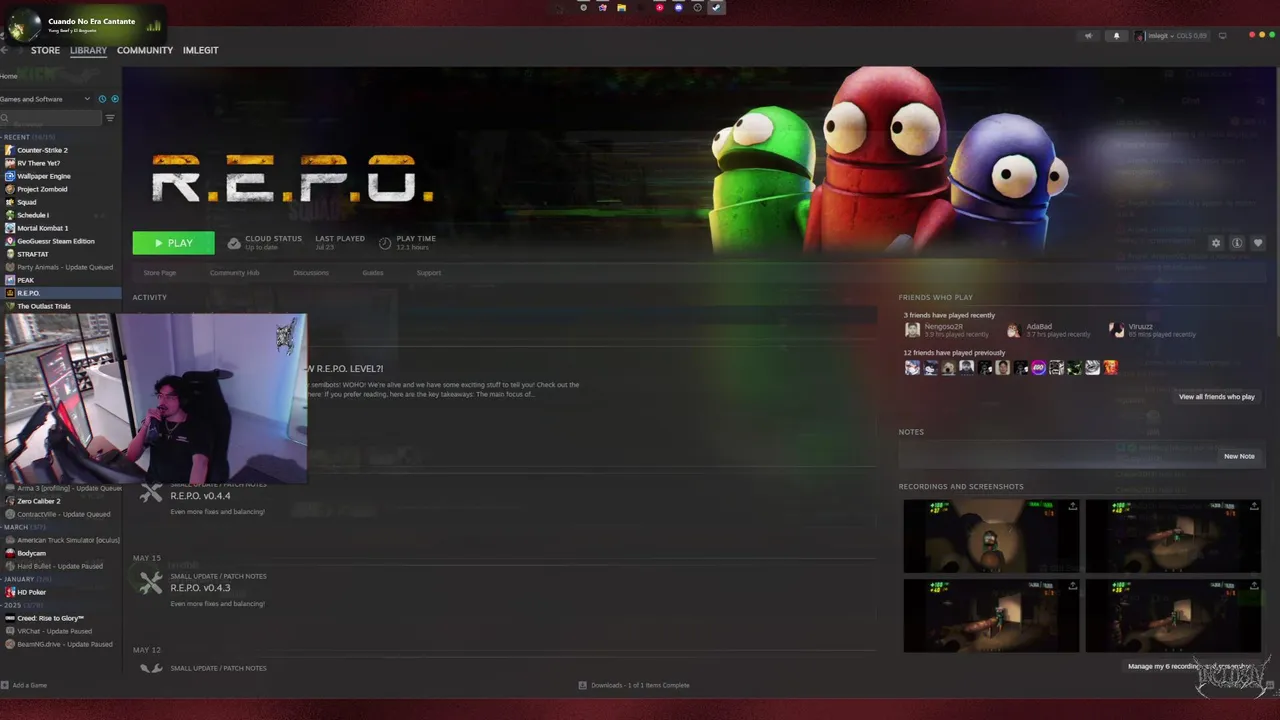1280x720 pixels.
Task: Share the top-right screenshot upload icon
Action: click(x=1255, y=506)
